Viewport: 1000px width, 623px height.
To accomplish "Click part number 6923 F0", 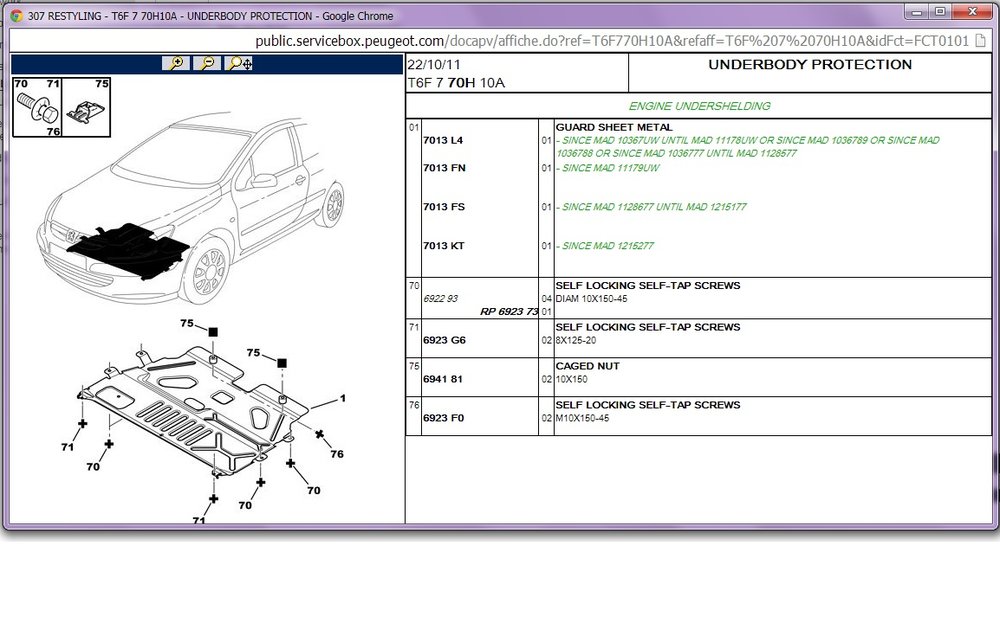I will click(443, 418).
